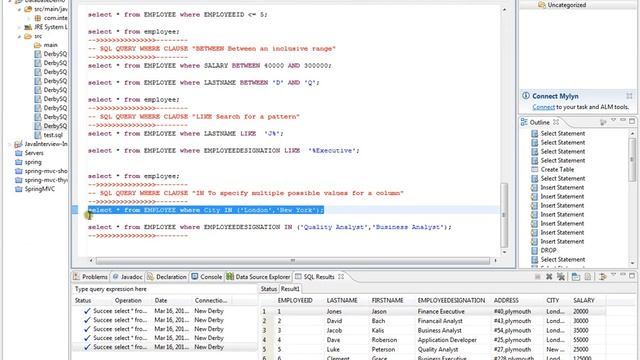Collapse the src folder node
Screen dimensions: 640x360
[19, 36]
